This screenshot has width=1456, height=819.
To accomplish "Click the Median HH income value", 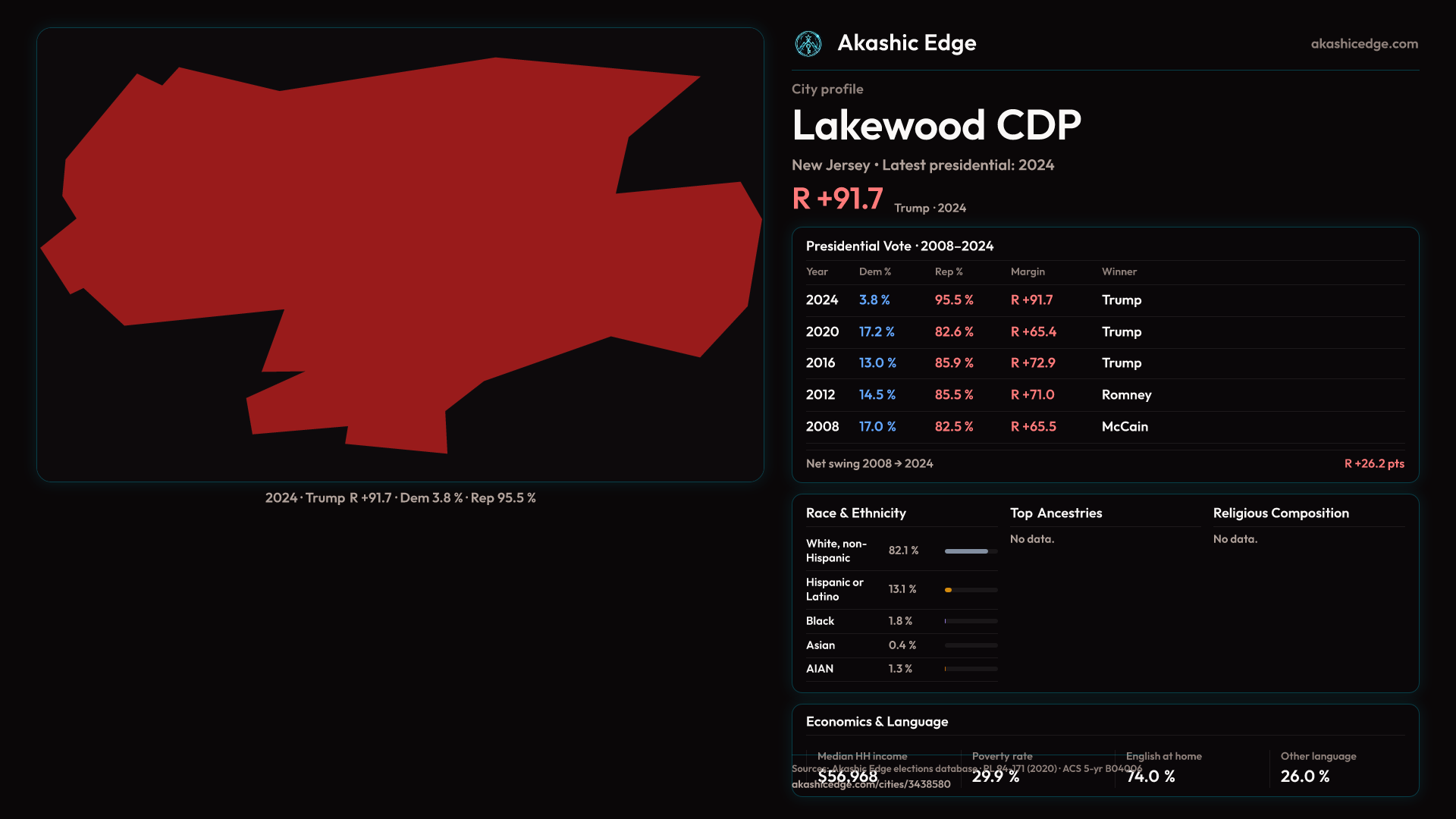I will pyautogui.click(x=847, y=777).
